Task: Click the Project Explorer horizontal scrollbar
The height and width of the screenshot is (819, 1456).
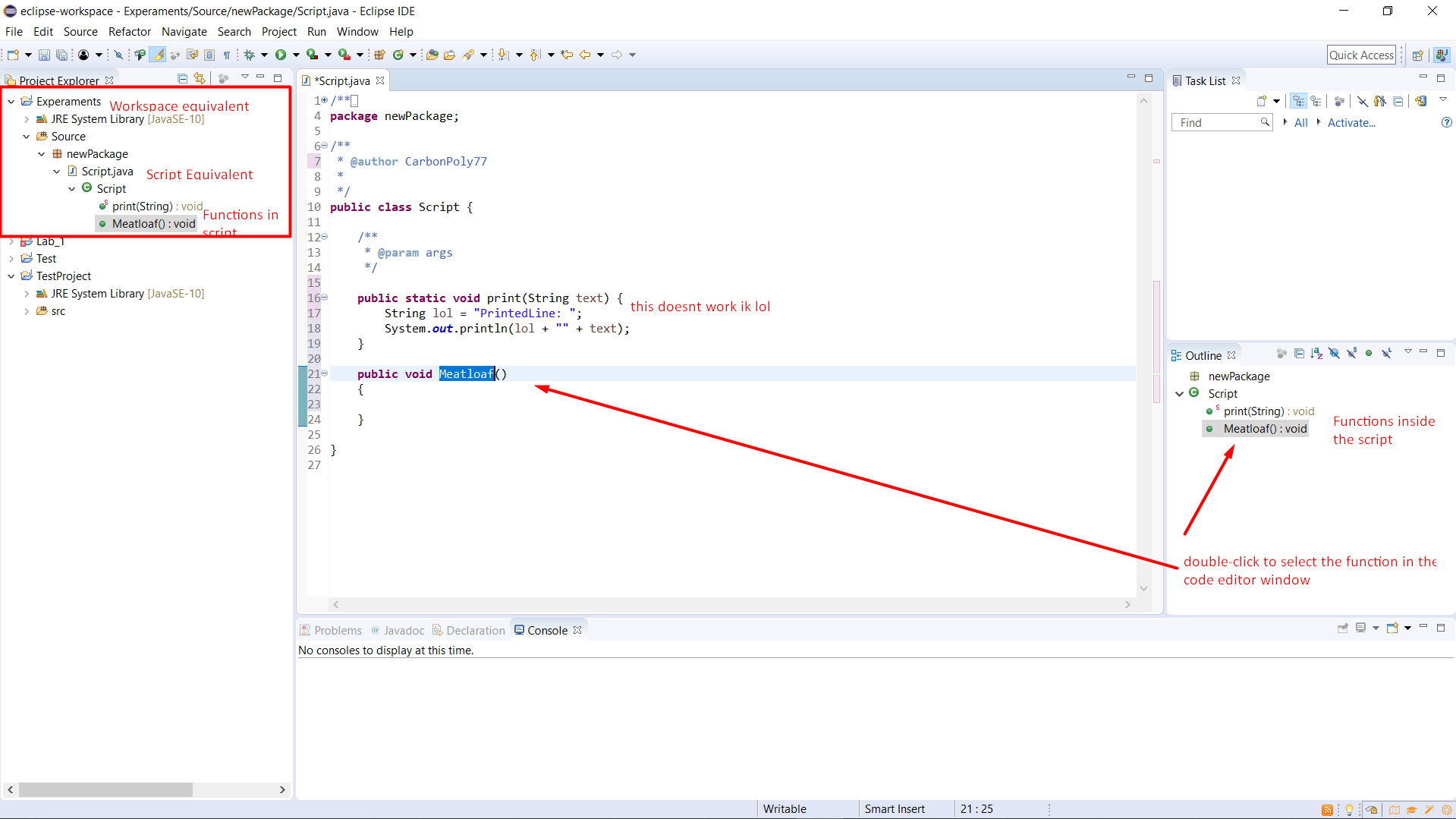Action: 106,789
